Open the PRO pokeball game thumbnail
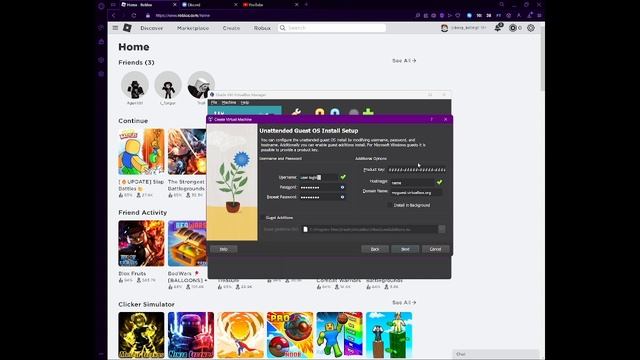The width and height of the screenshot is (640, 360). (x=290, y=335)
